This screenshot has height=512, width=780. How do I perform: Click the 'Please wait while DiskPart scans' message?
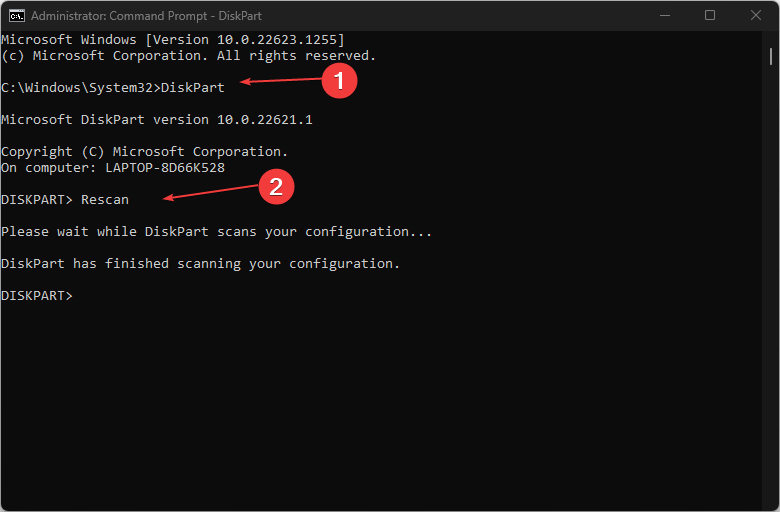pos(217,232)
